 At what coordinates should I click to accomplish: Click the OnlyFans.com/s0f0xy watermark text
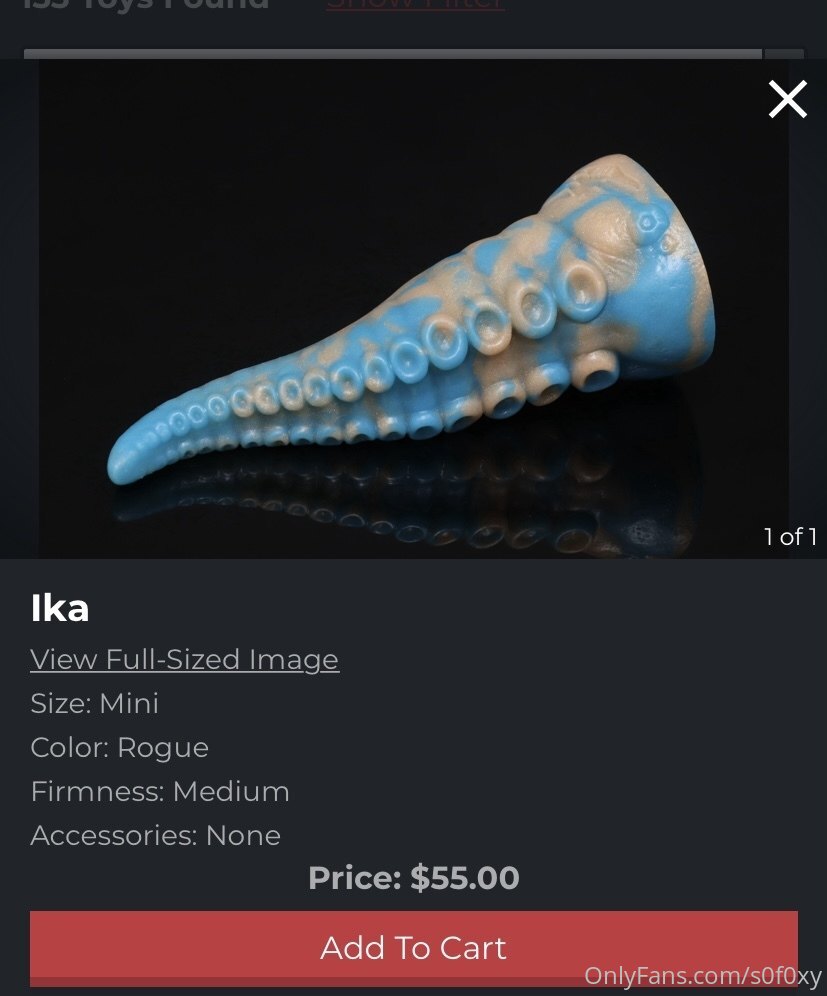pos(703,975)
